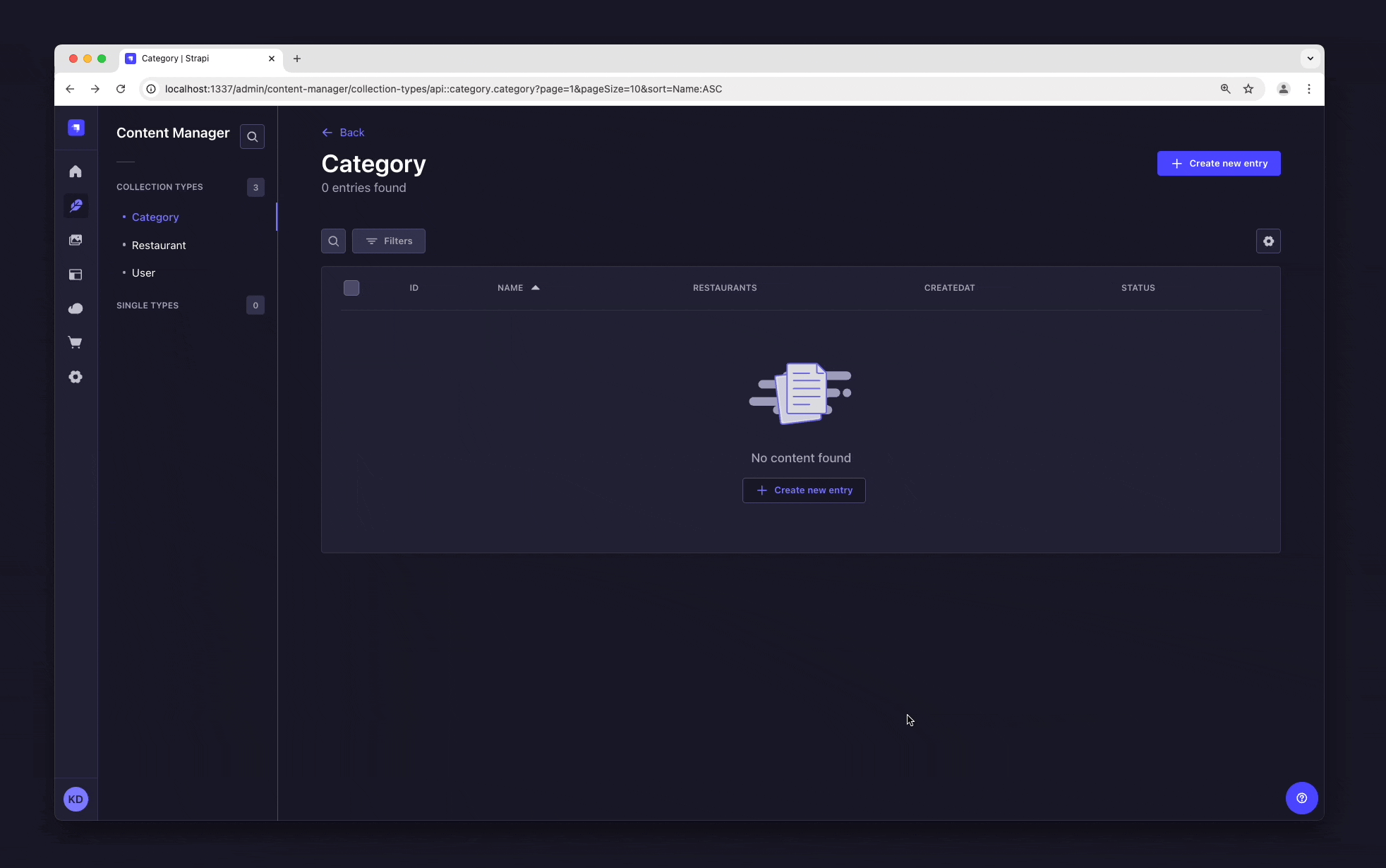Click the help button bottom right
Screen dimensions: 1386x868
click(x=1302, y=798)
